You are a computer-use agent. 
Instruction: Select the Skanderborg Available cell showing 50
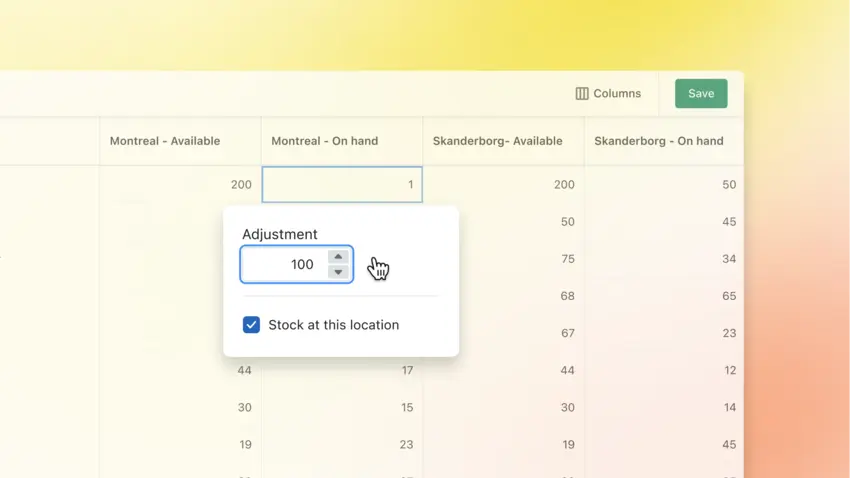tap(522, 222)
